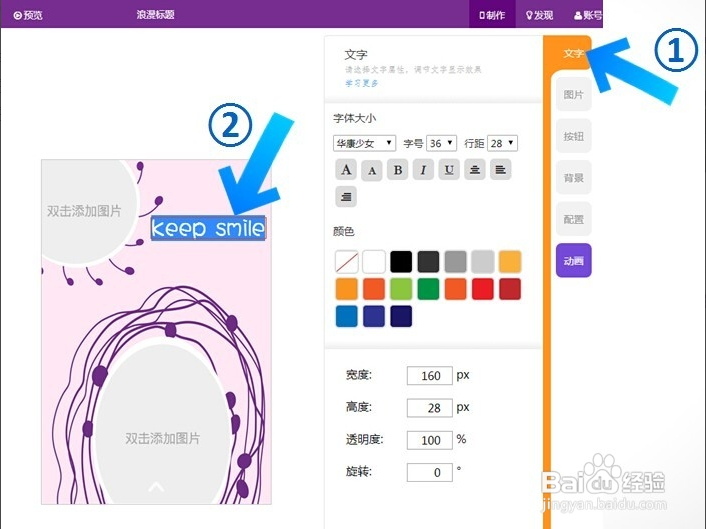Screen dimensions: 706x529
Task: Switch to the 图片 side tab
Action: [x=573, y=95]
